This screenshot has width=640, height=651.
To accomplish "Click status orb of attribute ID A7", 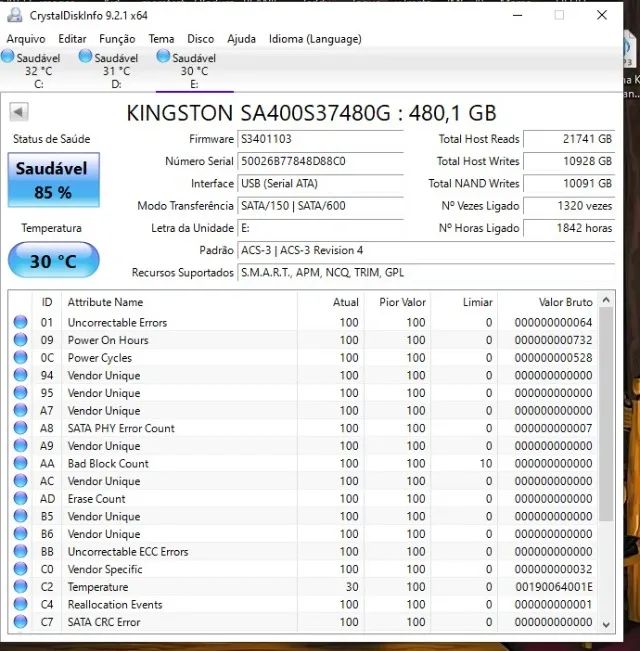I will pyautogui.click(x=20, y=410).
